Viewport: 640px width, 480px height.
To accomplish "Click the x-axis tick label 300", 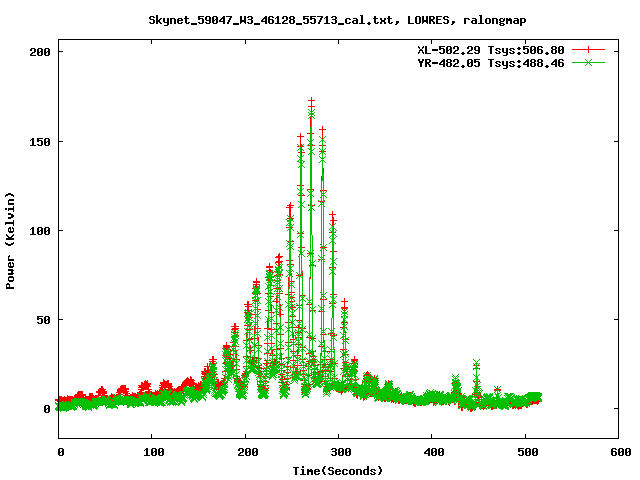I will coord(341,452).
